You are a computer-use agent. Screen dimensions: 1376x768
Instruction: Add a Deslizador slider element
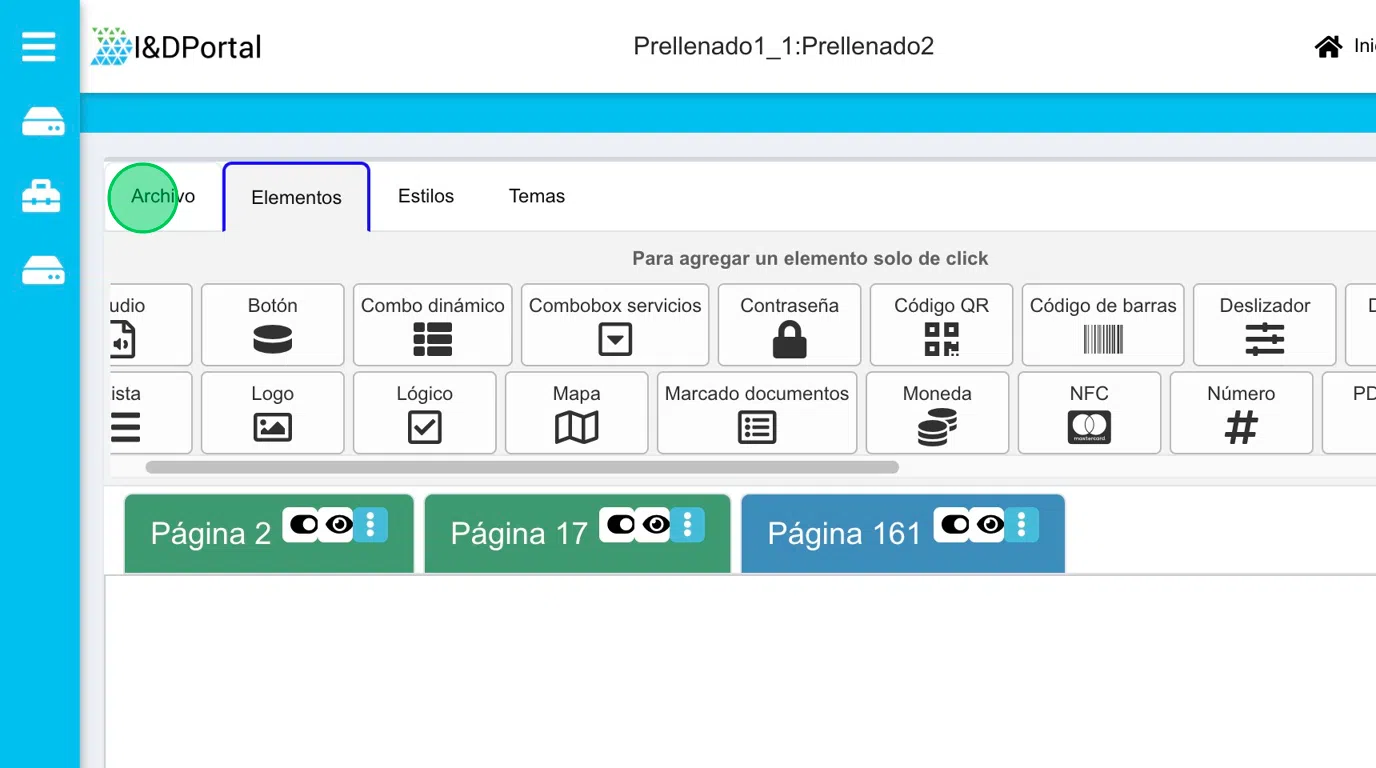[x=1264, y=325]
